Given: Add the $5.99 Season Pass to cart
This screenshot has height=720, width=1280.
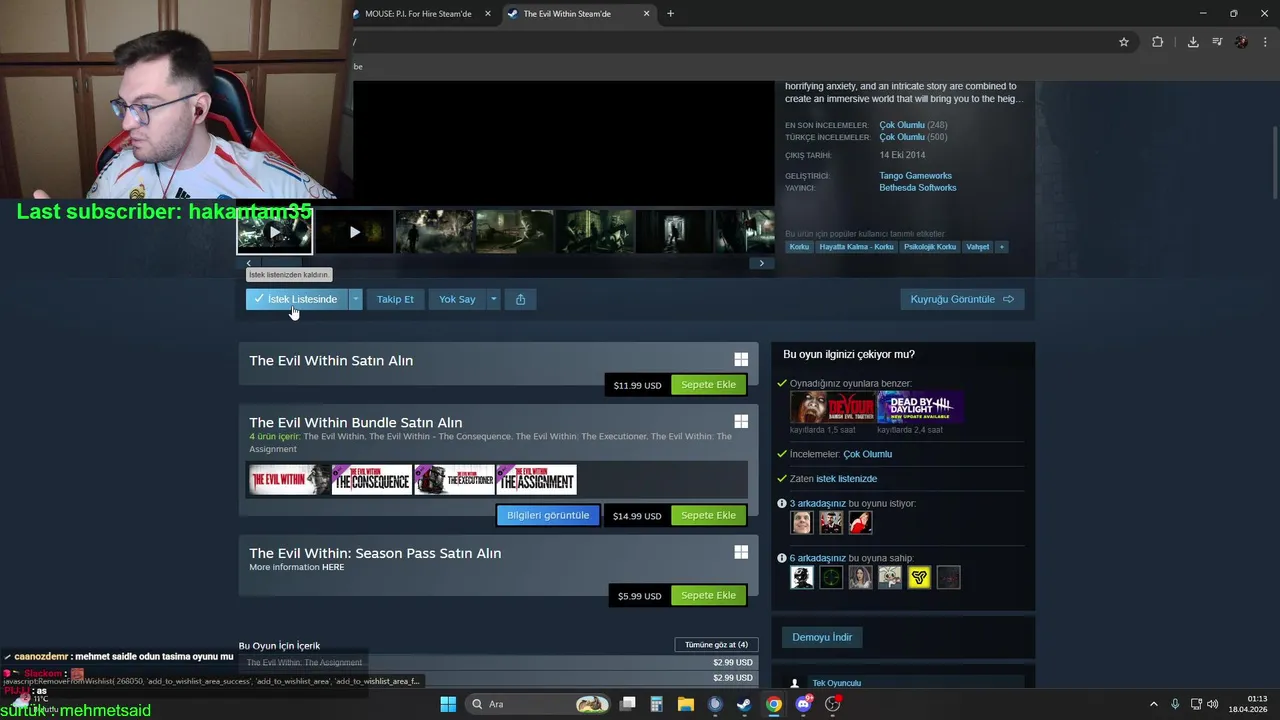Looking at the screenshot, I should pyautogui.click(x=708, y=596).
